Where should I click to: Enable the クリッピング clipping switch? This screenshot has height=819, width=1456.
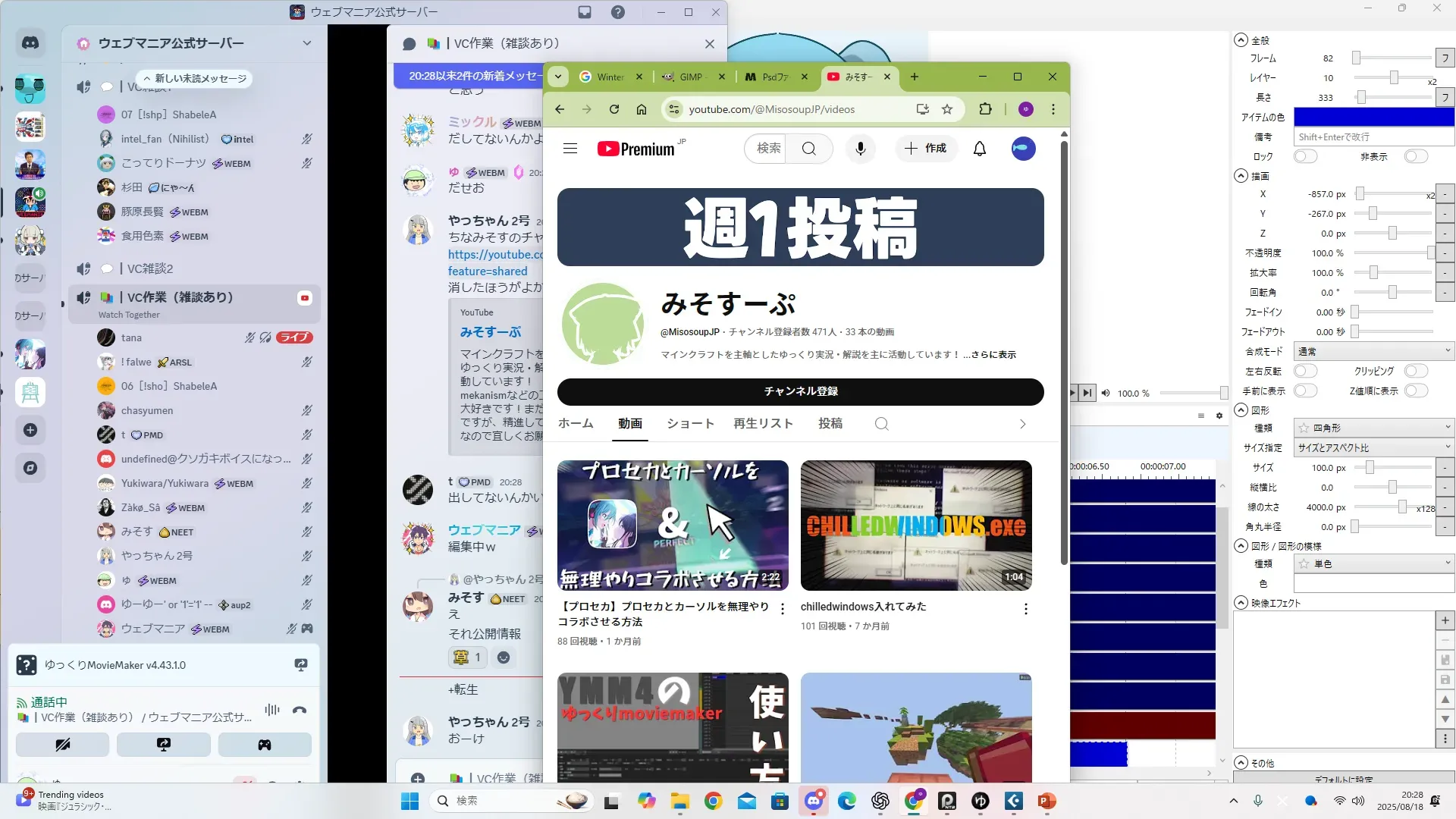[x=1415, y=371]
